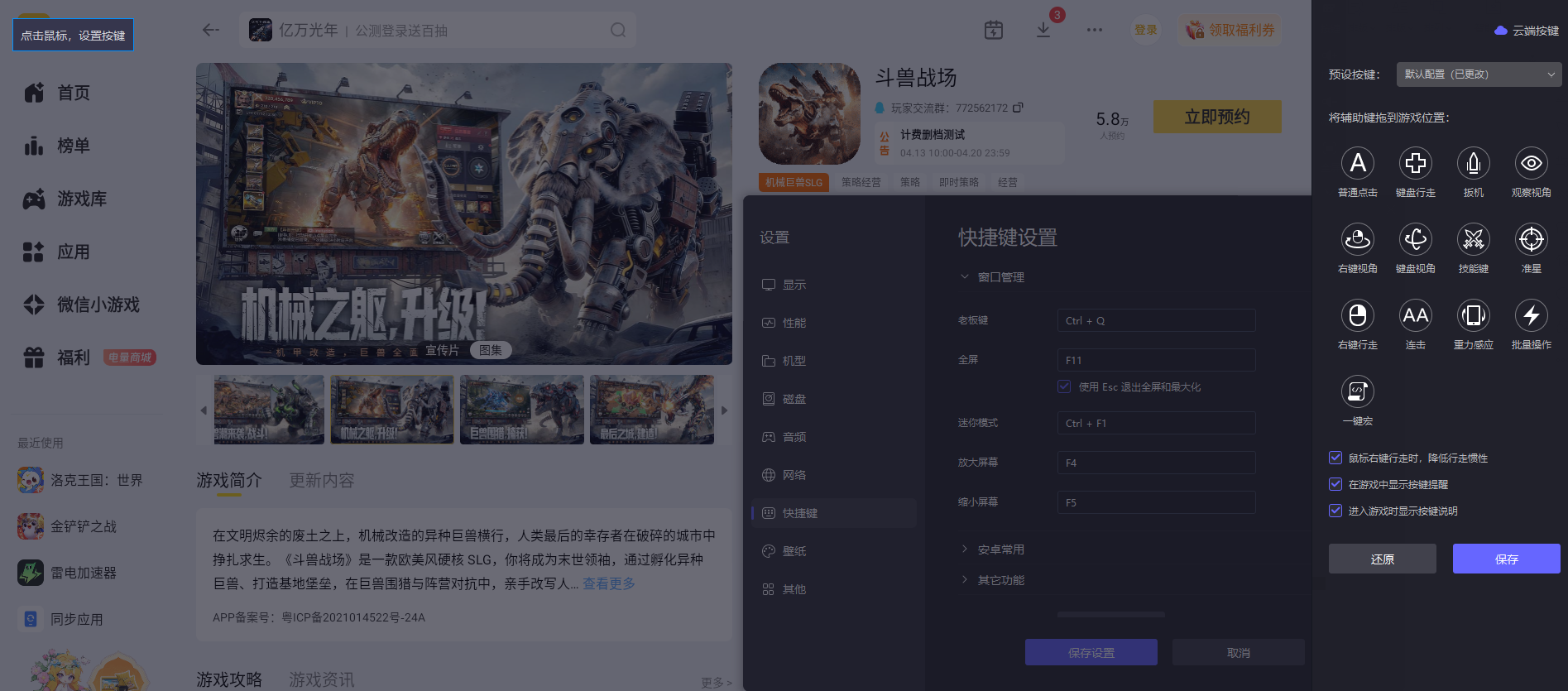Edit the 缩小屏幕 F5 shortcut field
1568x691 pixels.
(x=1157, y=502)
